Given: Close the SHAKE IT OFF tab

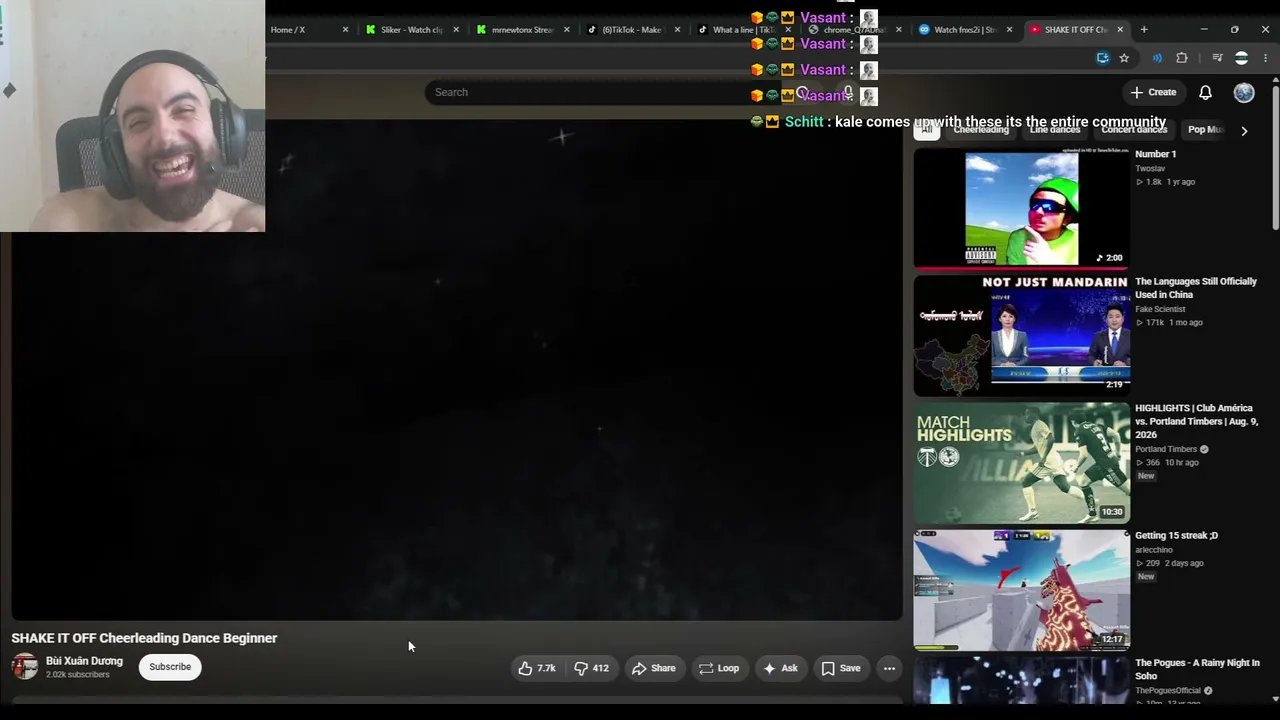Looking at the screenshot, I should [x=1120, y=30].
